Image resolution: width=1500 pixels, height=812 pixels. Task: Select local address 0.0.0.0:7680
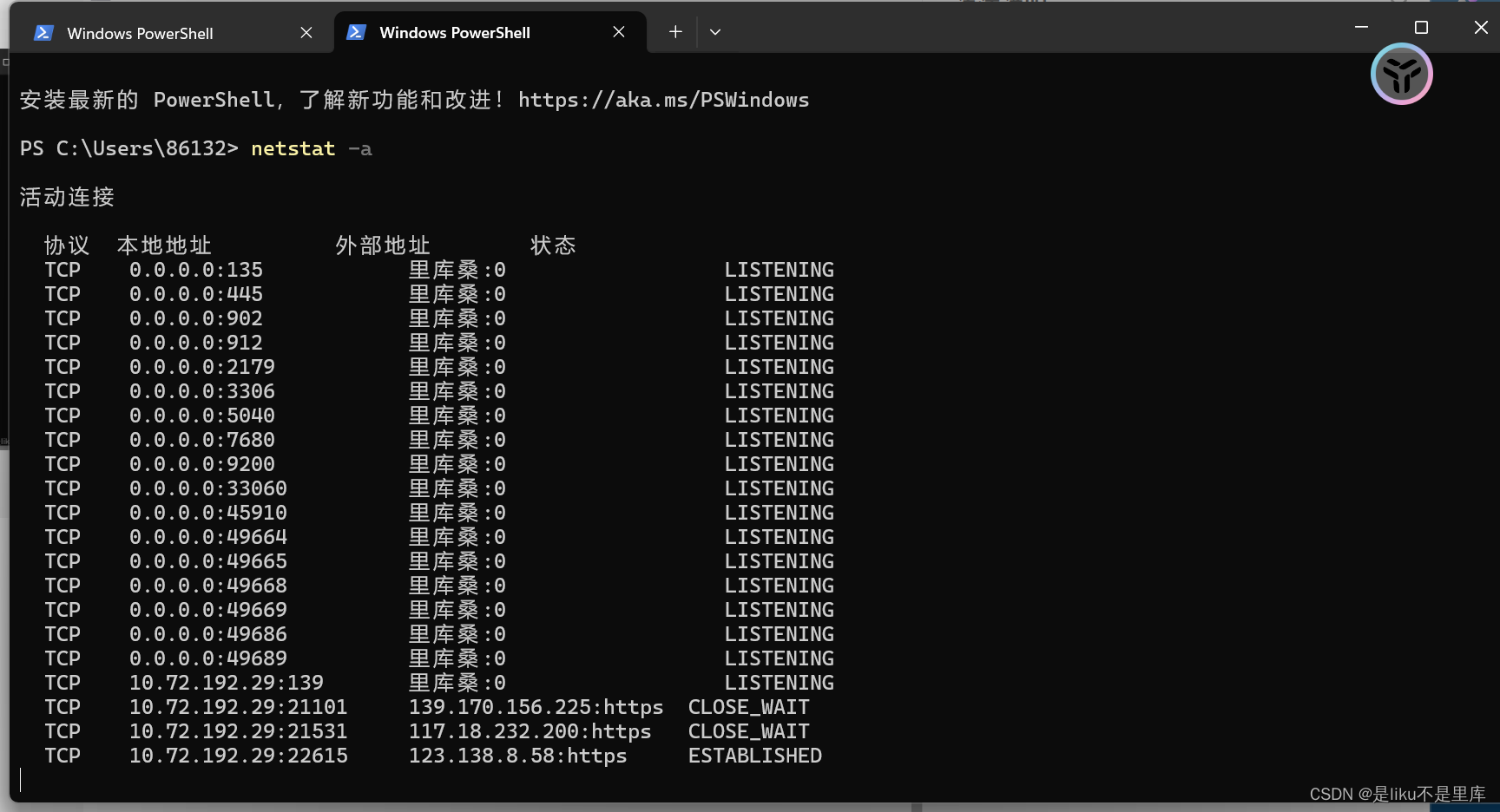tap(202, 441)
